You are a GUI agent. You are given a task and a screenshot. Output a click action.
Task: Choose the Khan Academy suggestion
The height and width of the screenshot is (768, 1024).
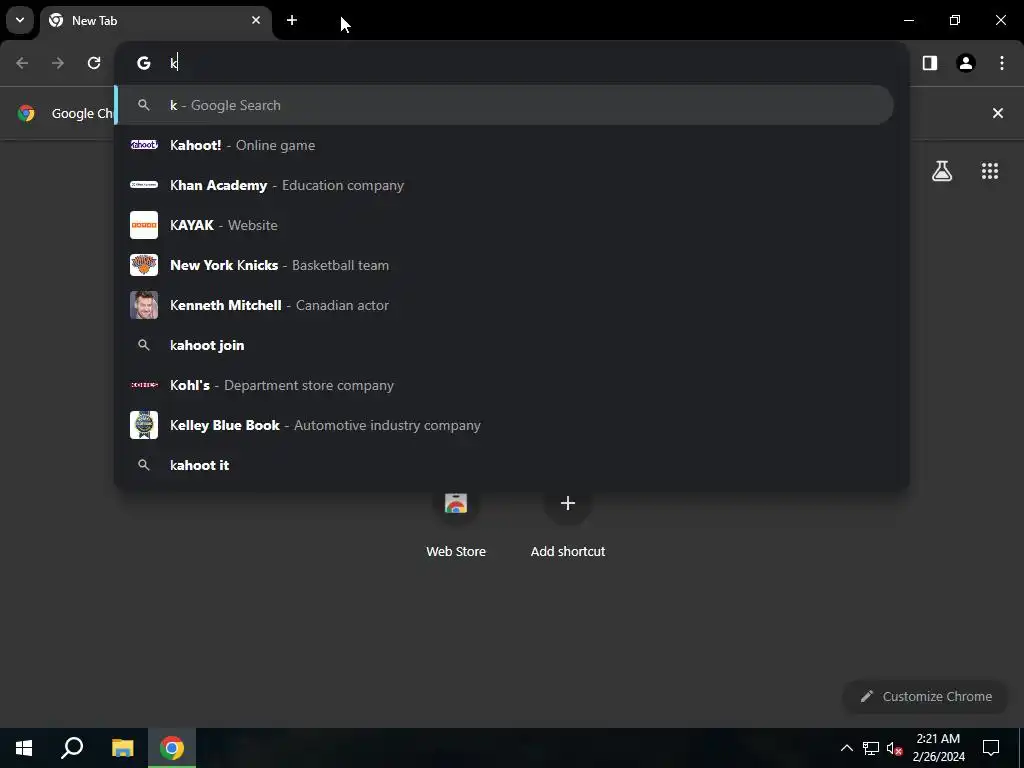pos(511,185)
